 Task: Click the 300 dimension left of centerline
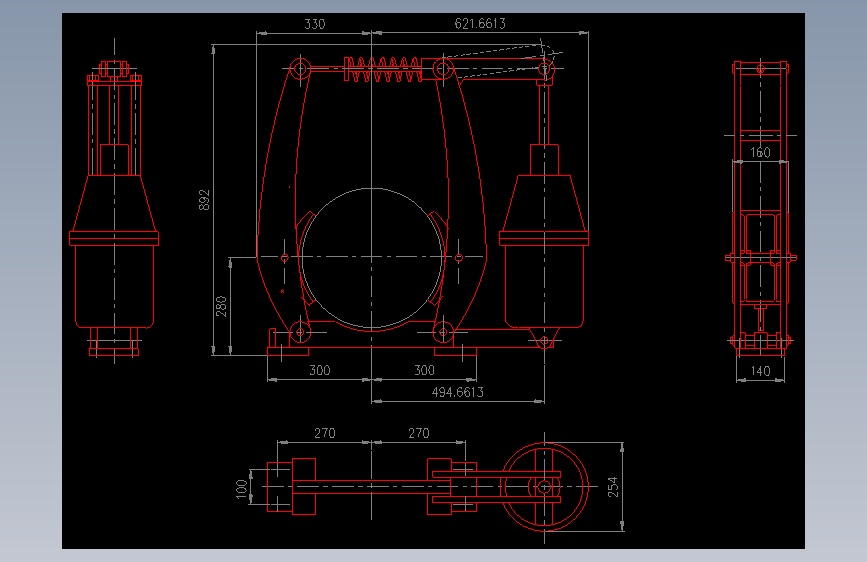click(x=320, y=370)
